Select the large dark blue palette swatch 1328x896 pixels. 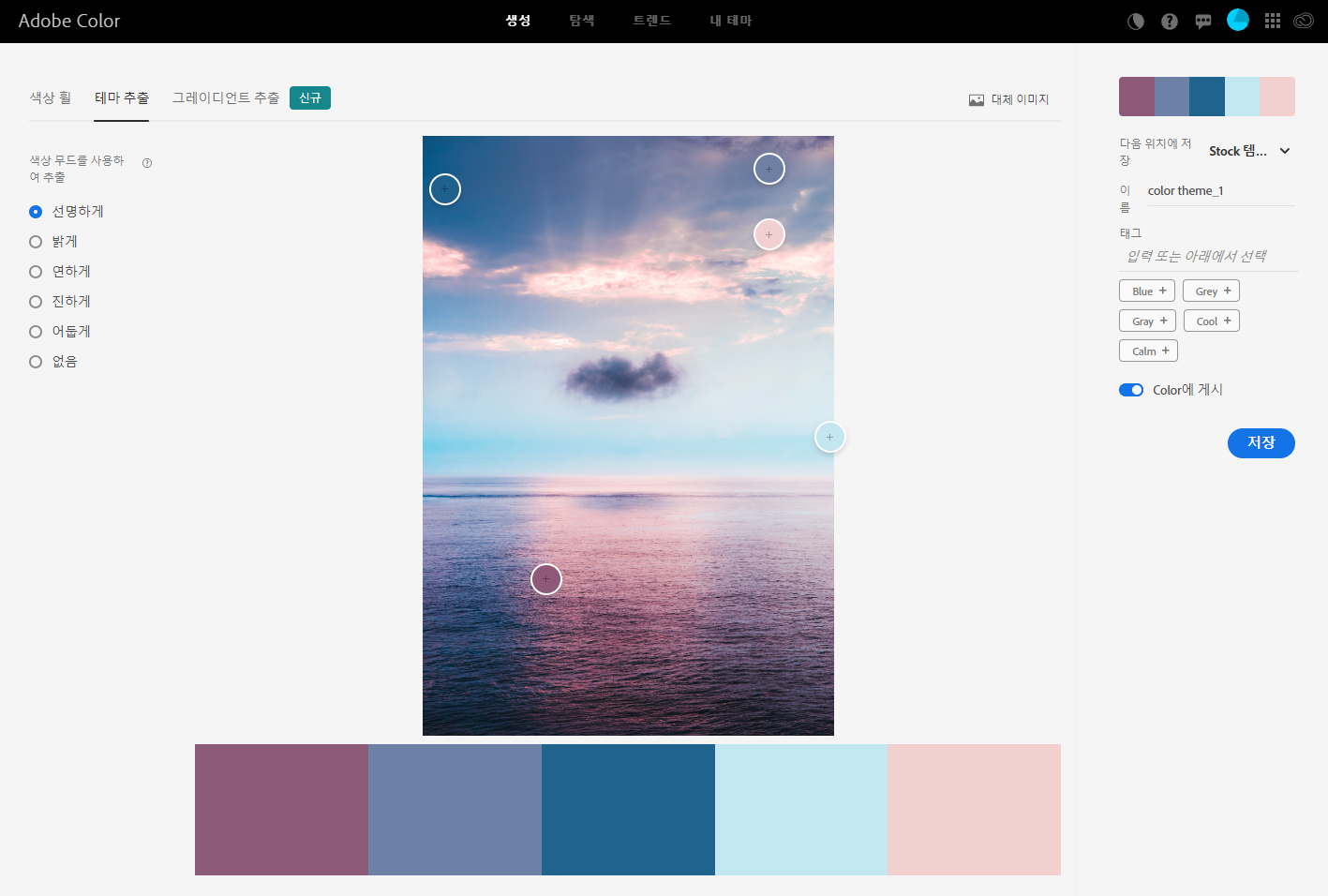pos(628,810)
